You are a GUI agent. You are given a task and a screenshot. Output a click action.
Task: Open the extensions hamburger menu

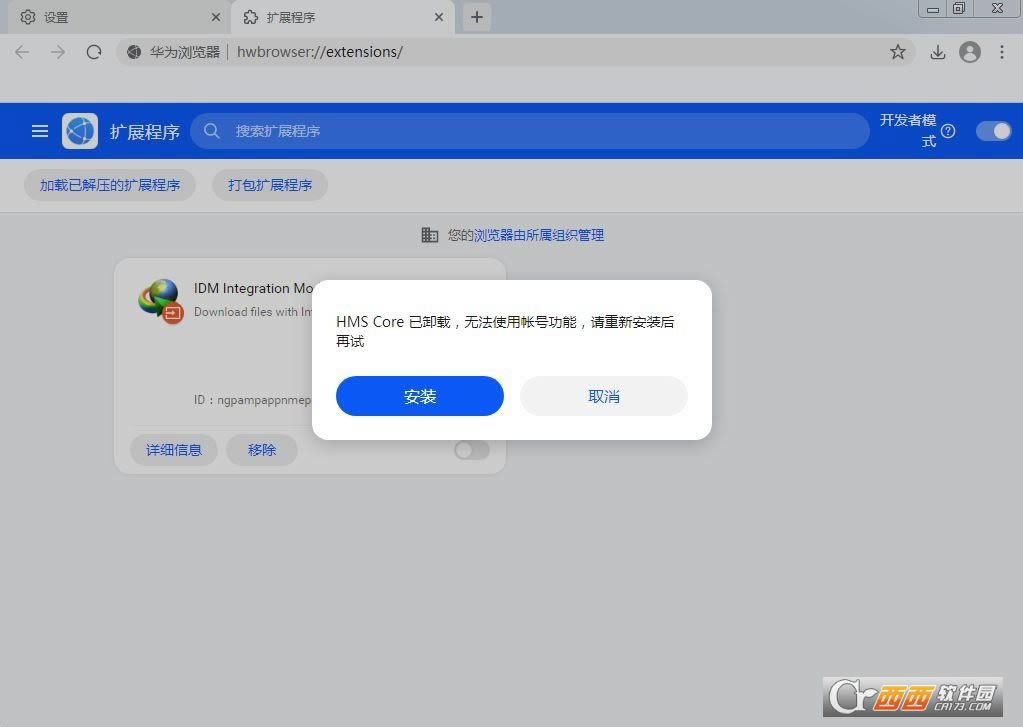point(40,131)
